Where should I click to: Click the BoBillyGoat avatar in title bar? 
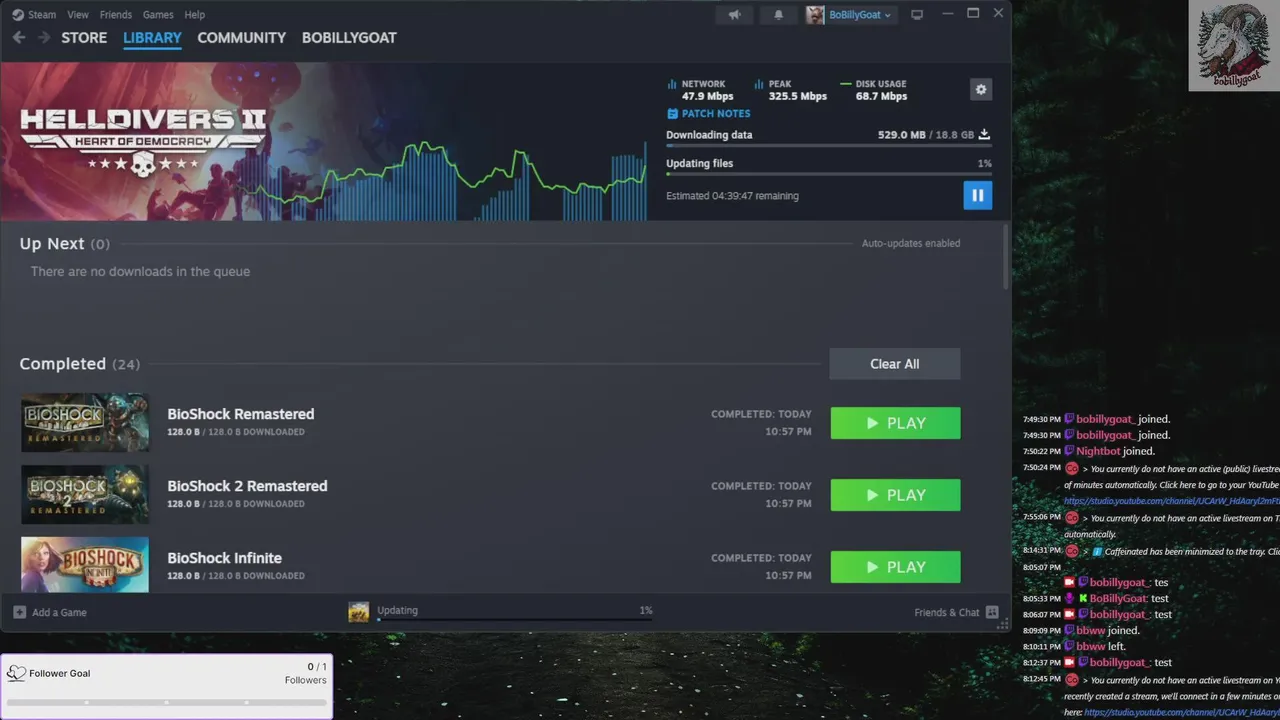tap(815, 15)
